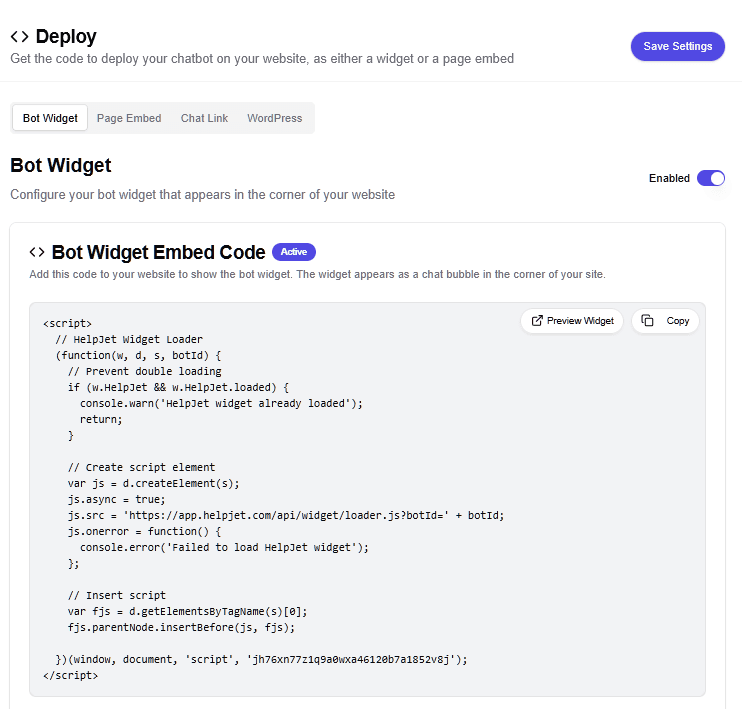Screen dimensions: 742x709
Task: Click the console.error code line
Action: point(224,548)
